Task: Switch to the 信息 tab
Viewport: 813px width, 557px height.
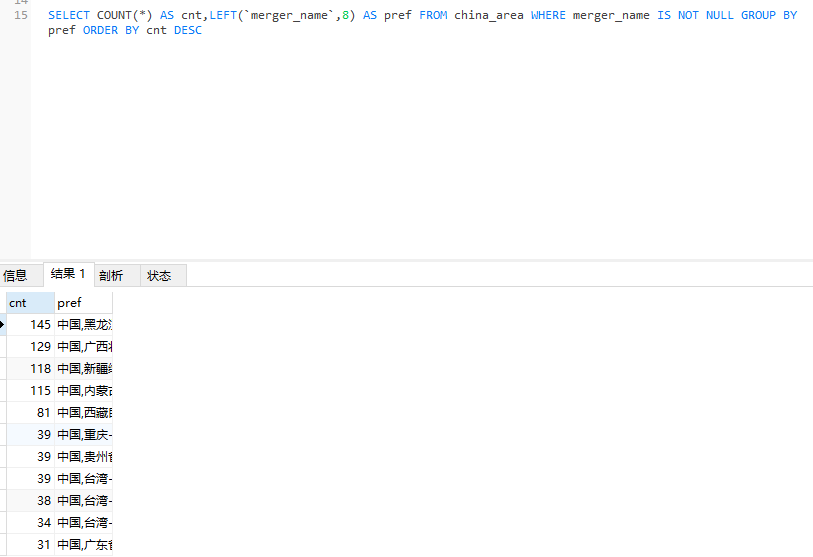Action: [15, 276]
